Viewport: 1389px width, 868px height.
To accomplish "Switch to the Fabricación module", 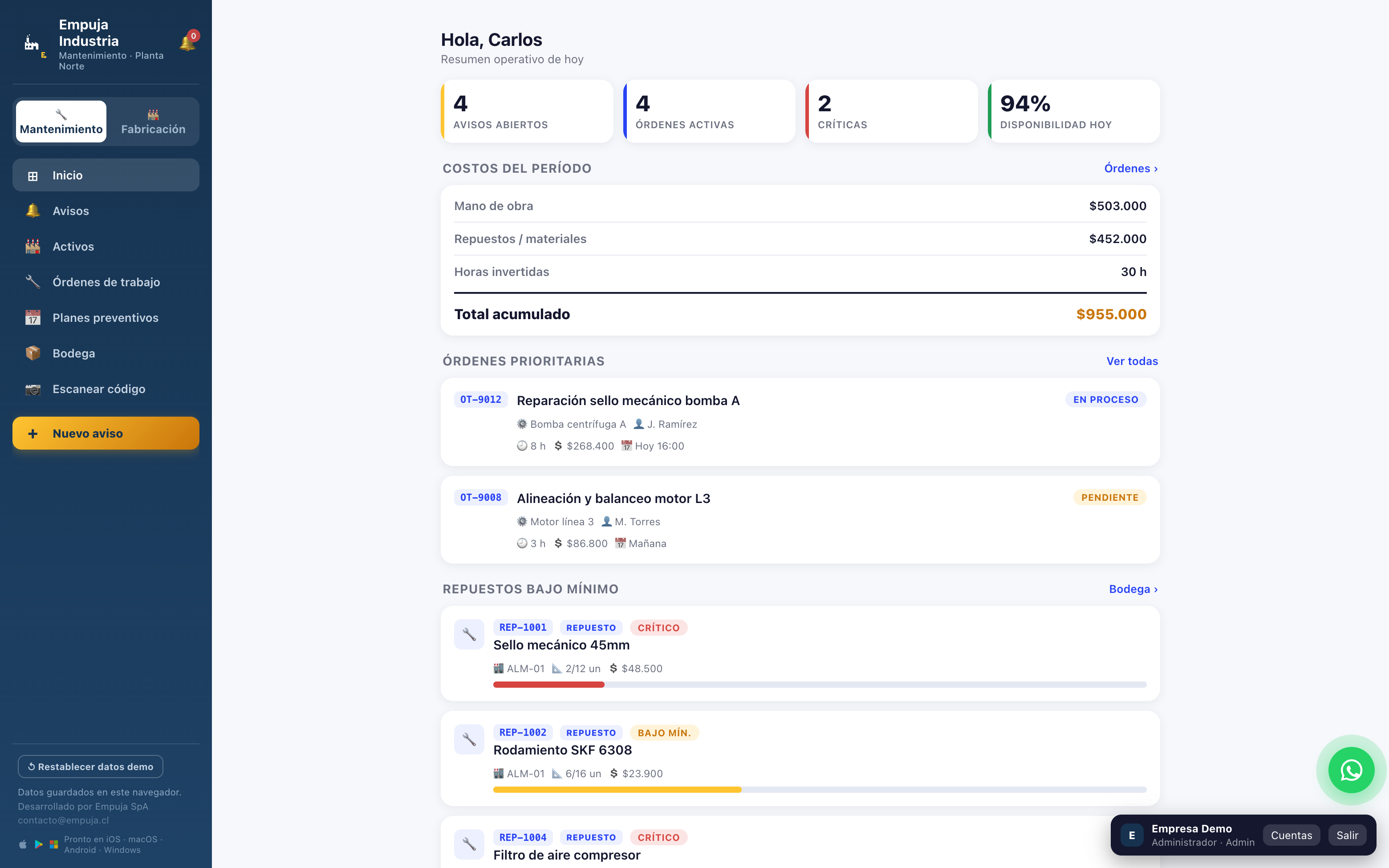I will pyautogui.click(x=153, y=122).
